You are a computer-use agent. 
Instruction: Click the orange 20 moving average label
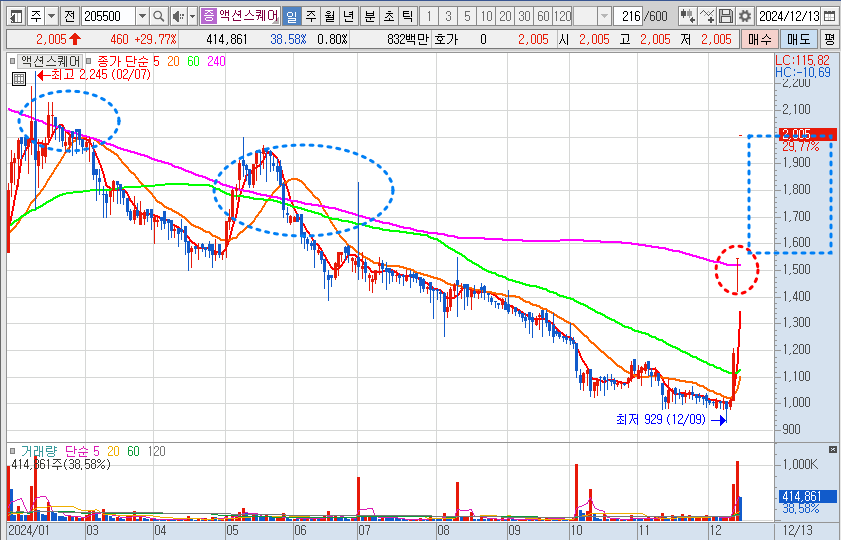coord(173,62)
